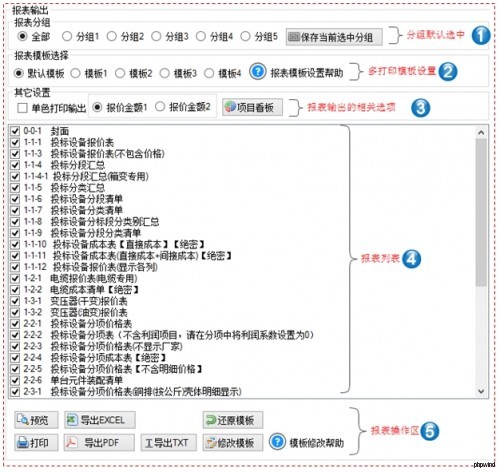500x472 pixels.
Task: Uncheck the 1-1-6 投标设备分段清单 checkbox
Action: click(15, 199)
